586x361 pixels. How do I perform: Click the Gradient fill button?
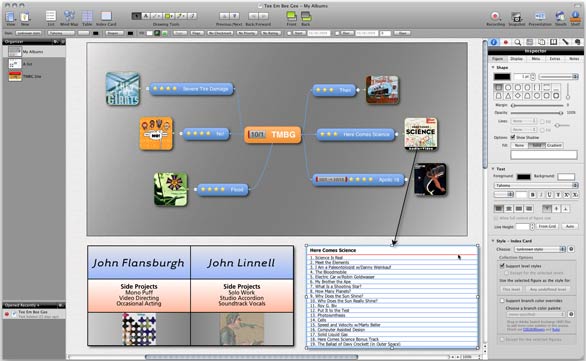pyautogui.click(x=554, y=145)
